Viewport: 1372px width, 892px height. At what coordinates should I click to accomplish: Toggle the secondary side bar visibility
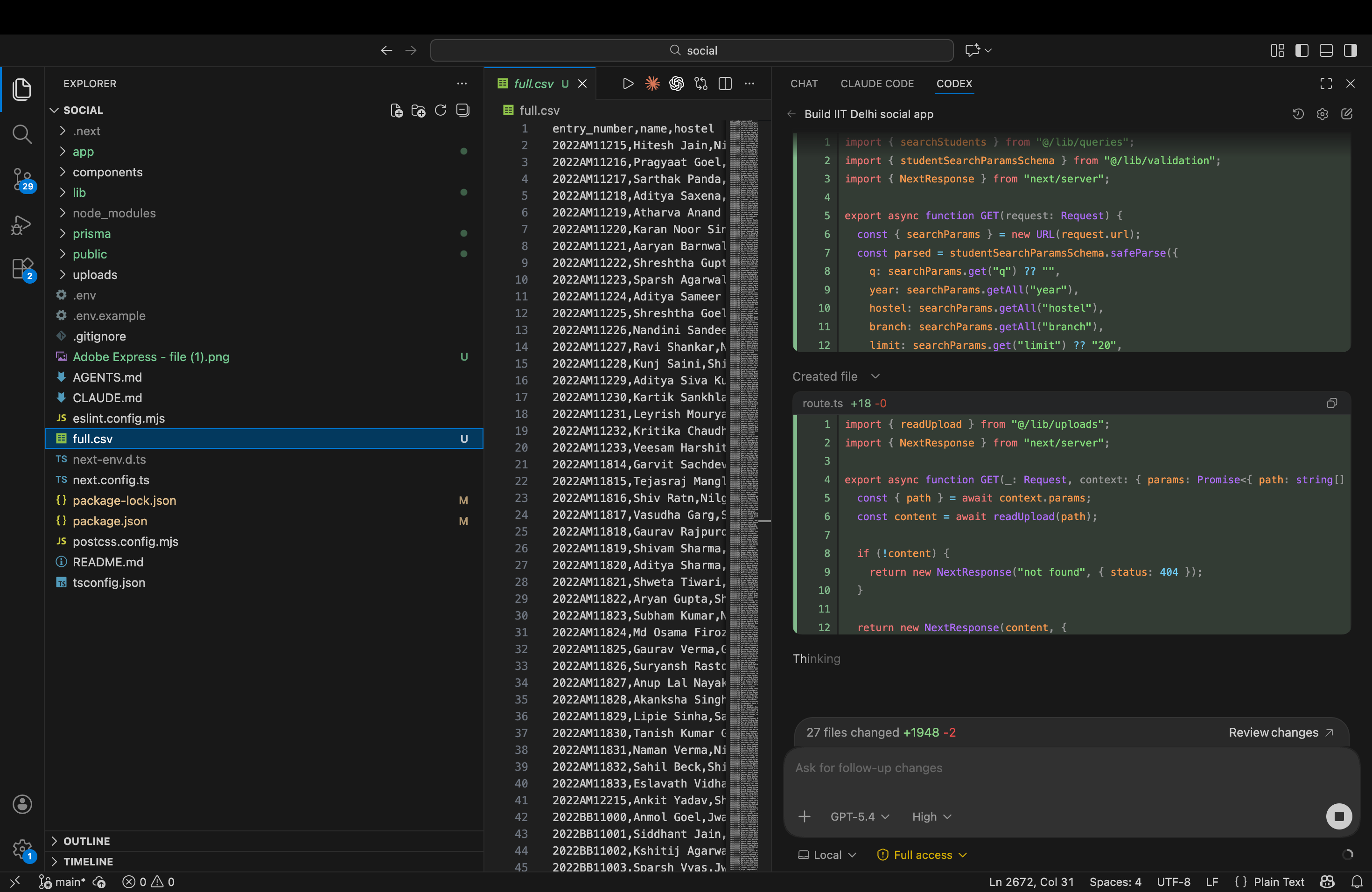tap(1350, 50)
